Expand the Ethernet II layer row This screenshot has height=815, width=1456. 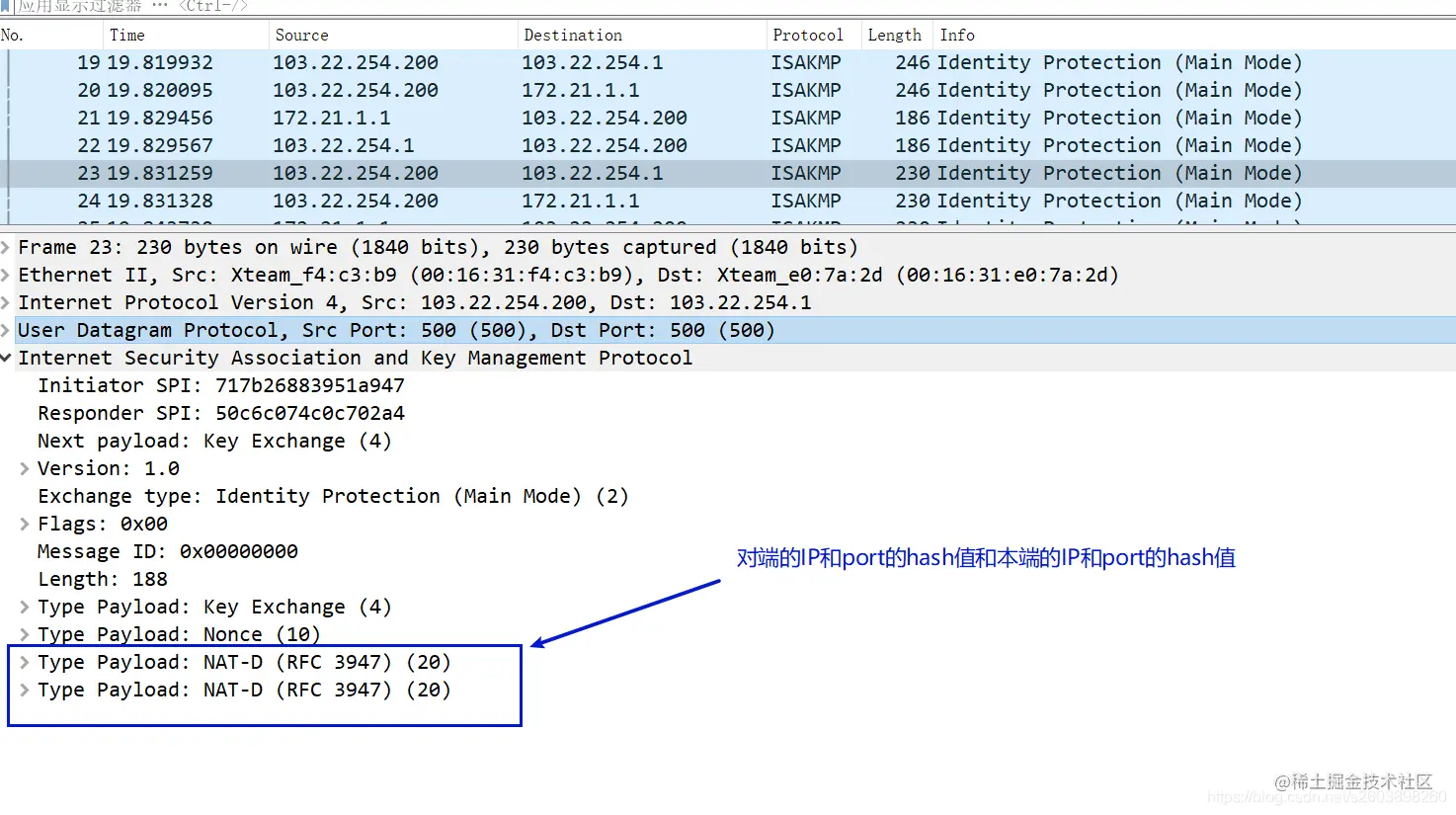(x=6, y=275)
